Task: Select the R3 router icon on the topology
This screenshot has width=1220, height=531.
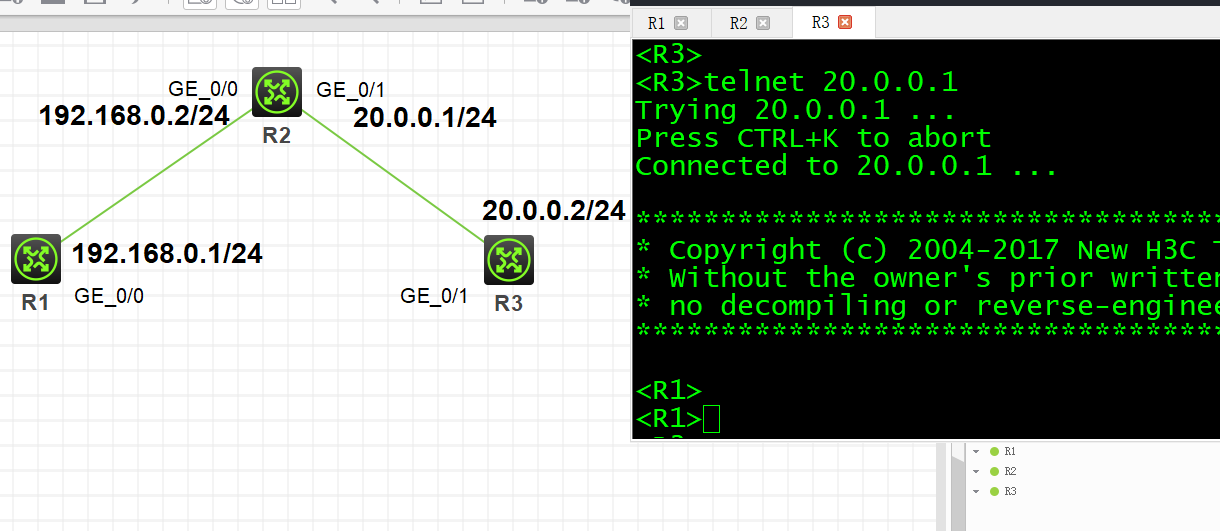Action: [x=509, y=260]
